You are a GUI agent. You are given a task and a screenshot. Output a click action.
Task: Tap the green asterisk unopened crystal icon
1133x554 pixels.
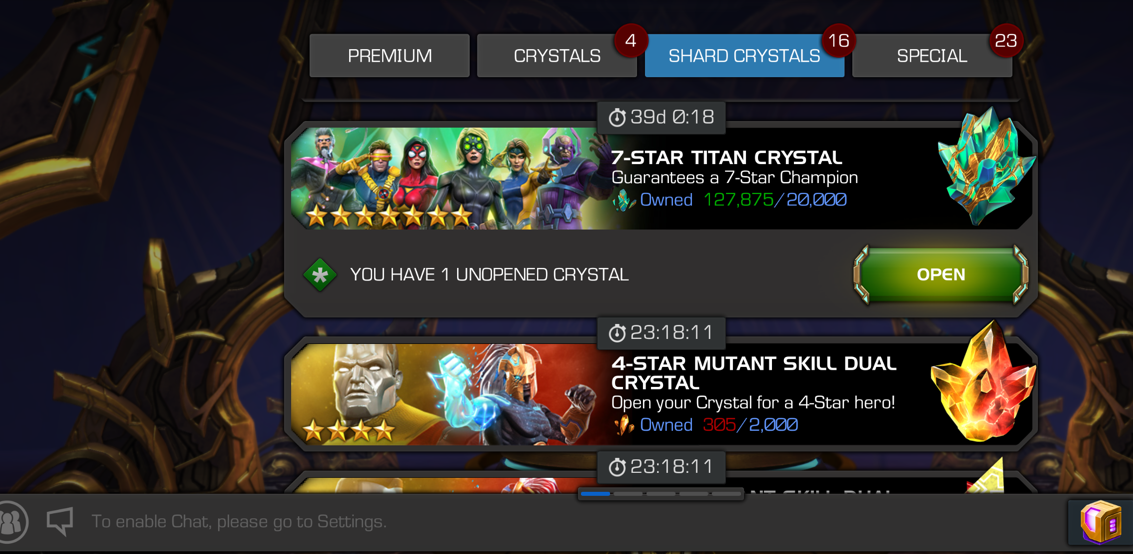coord(319,275)
